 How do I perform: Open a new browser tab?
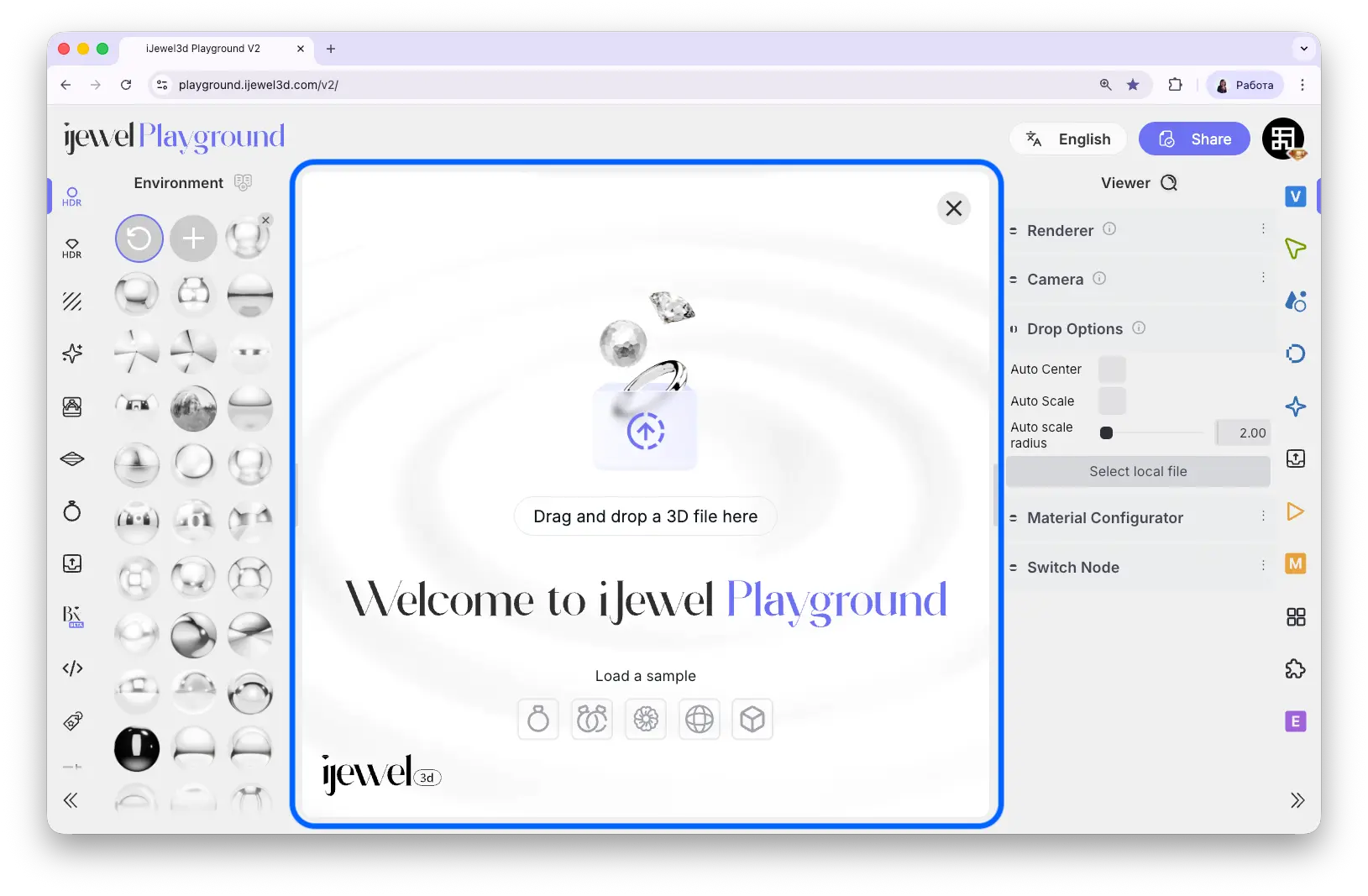click(331, 49)
